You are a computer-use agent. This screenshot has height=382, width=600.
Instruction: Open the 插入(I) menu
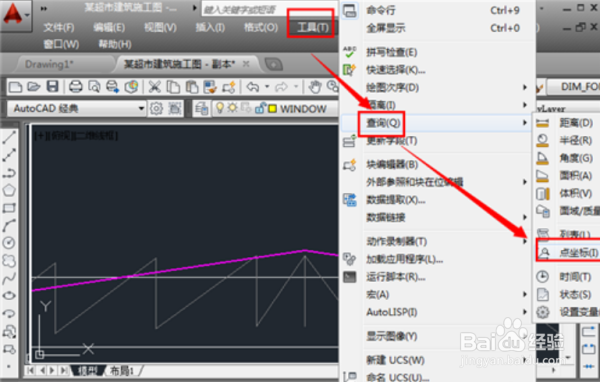(210, 28)
